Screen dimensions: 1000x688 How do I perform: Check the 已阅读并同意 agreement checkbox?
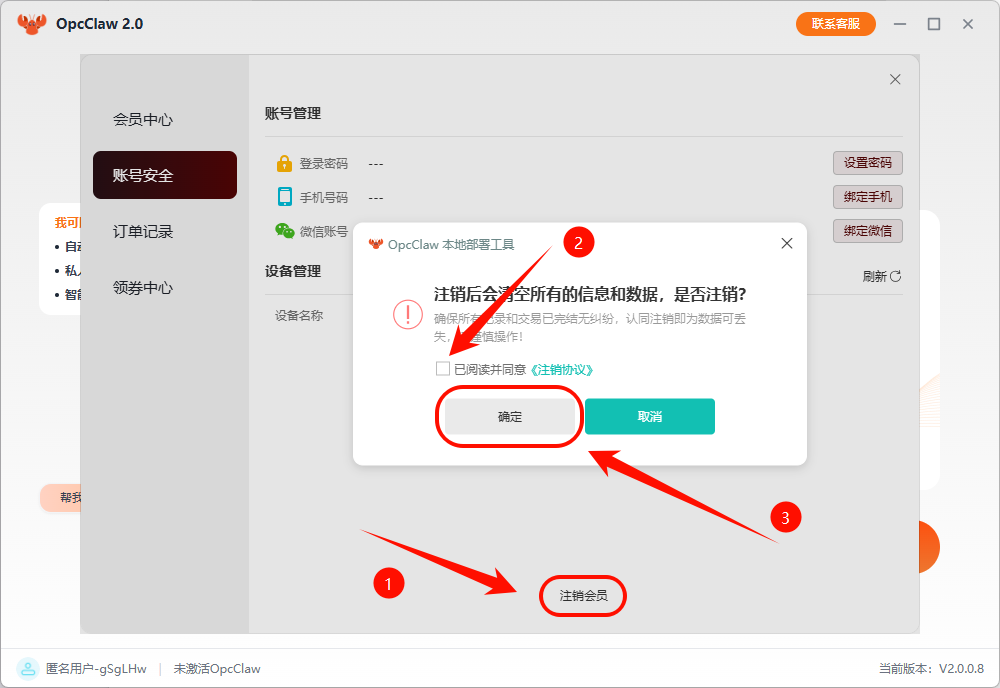pyautogui.click(x=443, y=369)
